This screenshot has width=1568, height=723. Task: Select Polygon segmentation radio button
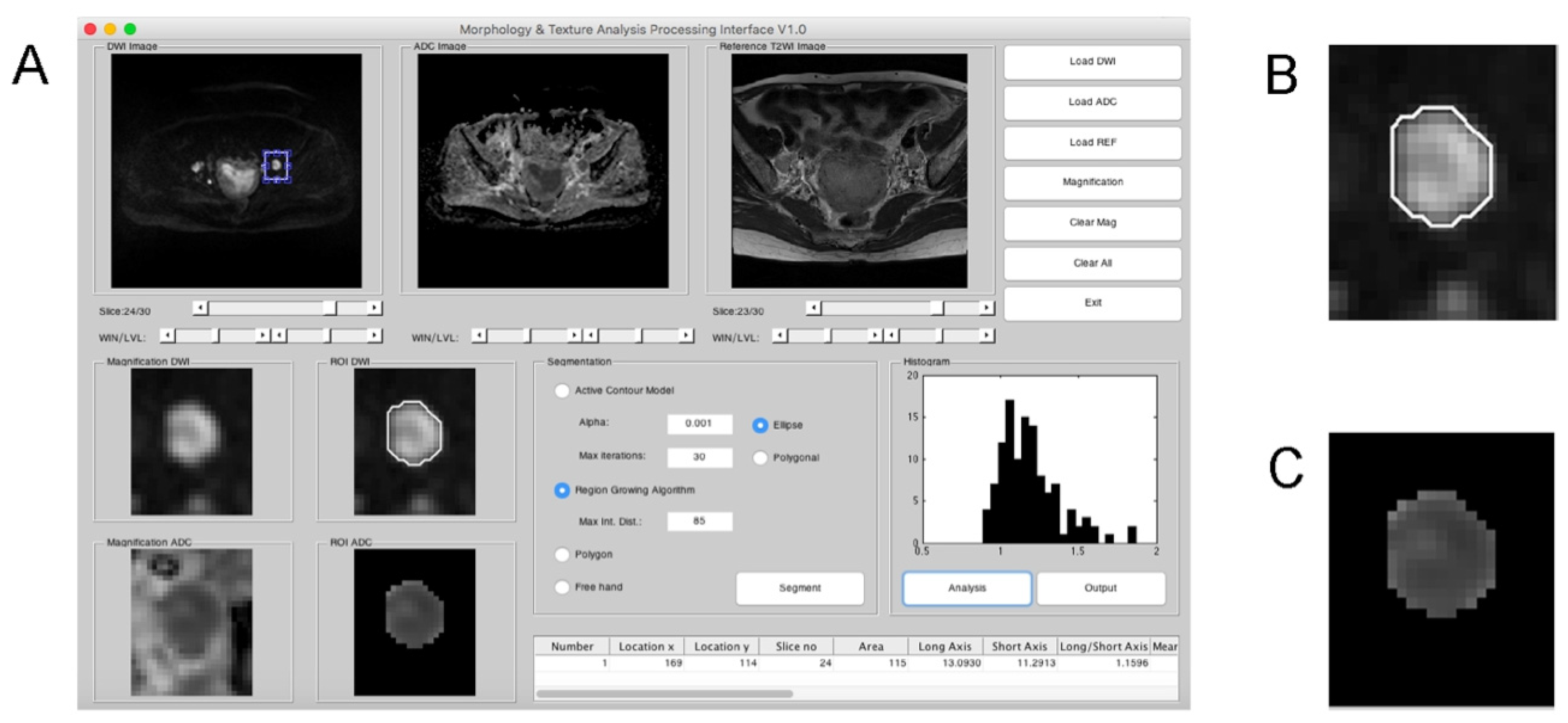pos(562,554)
